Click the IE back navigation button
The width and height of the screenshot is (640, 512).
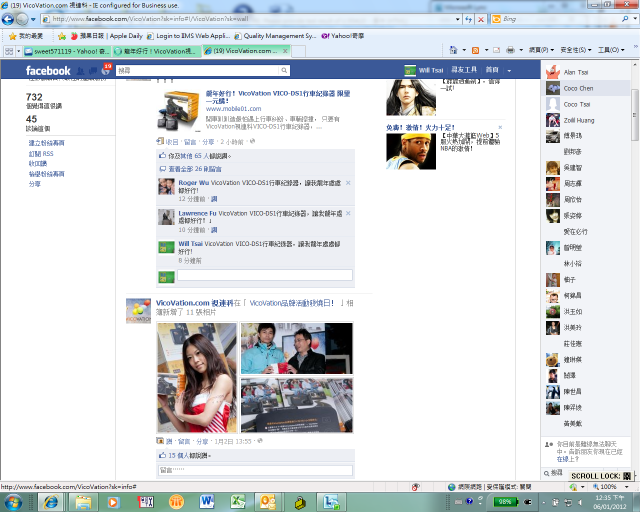coord(7,19)
